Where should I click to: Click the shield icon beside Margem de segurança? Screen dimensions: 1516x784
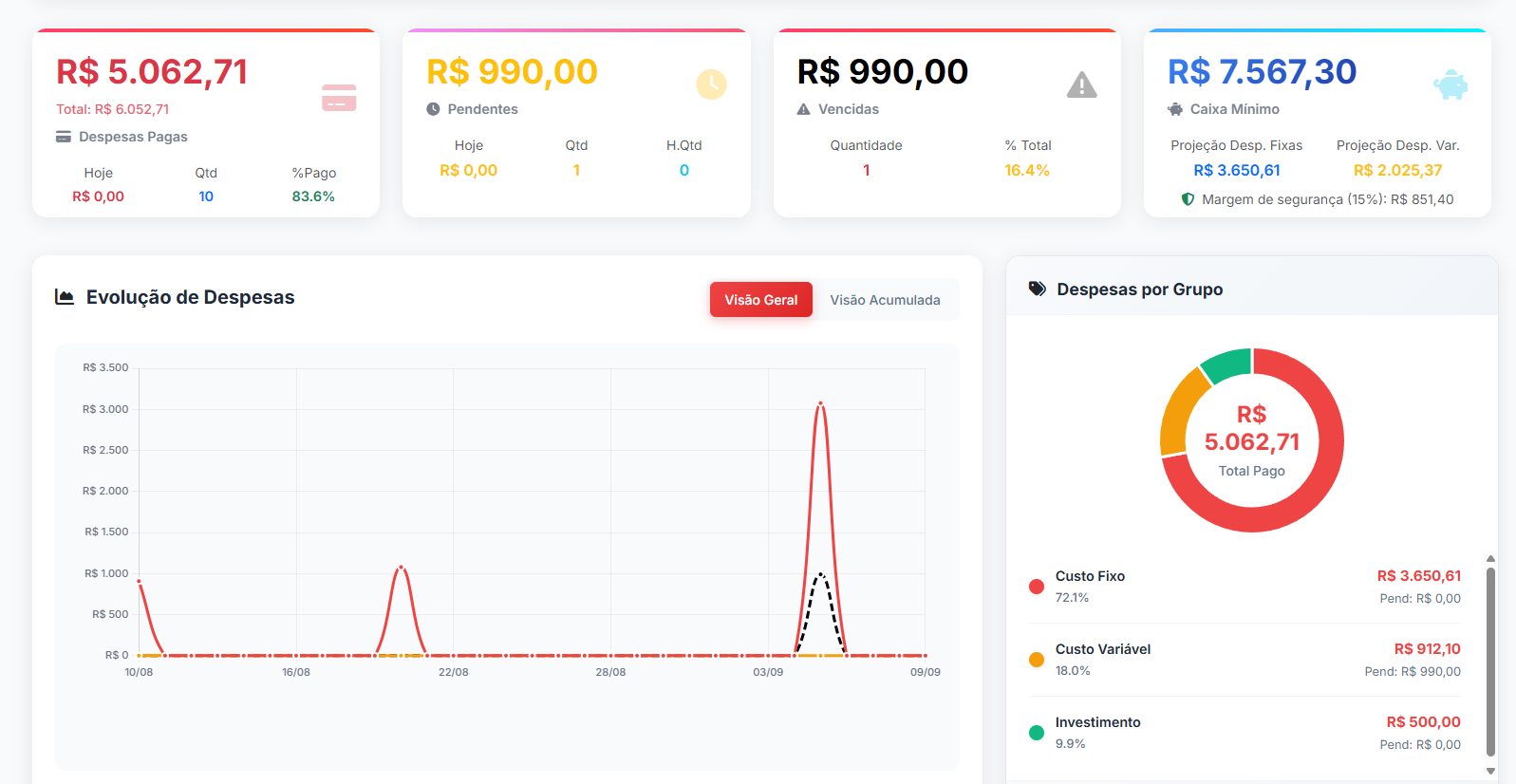[x=1188, y=199]
